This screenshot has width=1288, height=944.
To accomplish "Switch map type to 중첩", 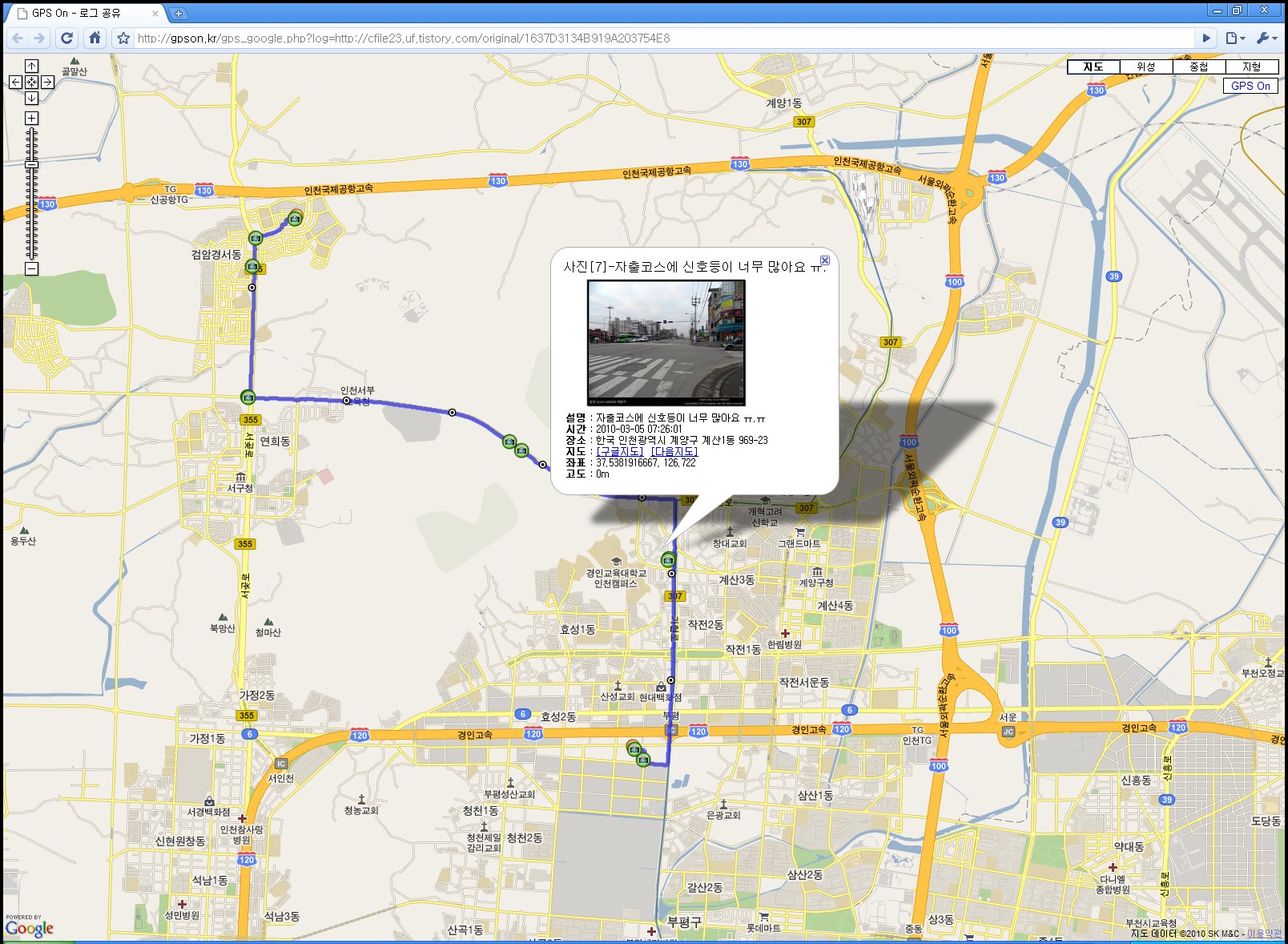I will (1199, 67).
